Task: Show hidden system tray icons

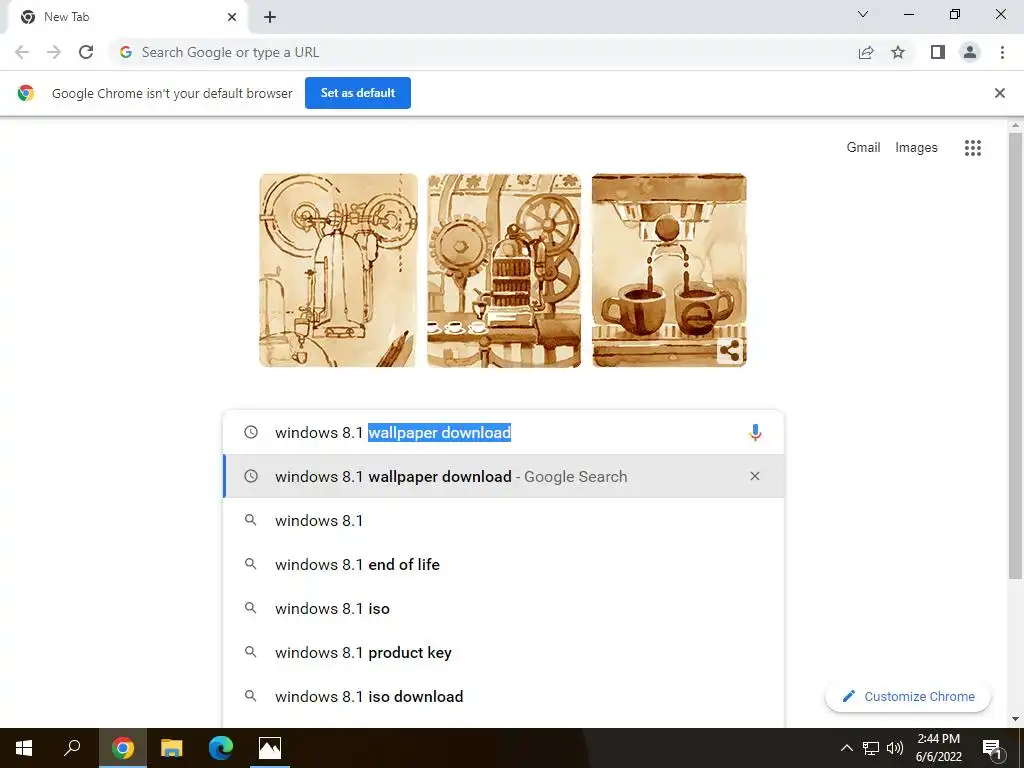Action: pos(846,748)
